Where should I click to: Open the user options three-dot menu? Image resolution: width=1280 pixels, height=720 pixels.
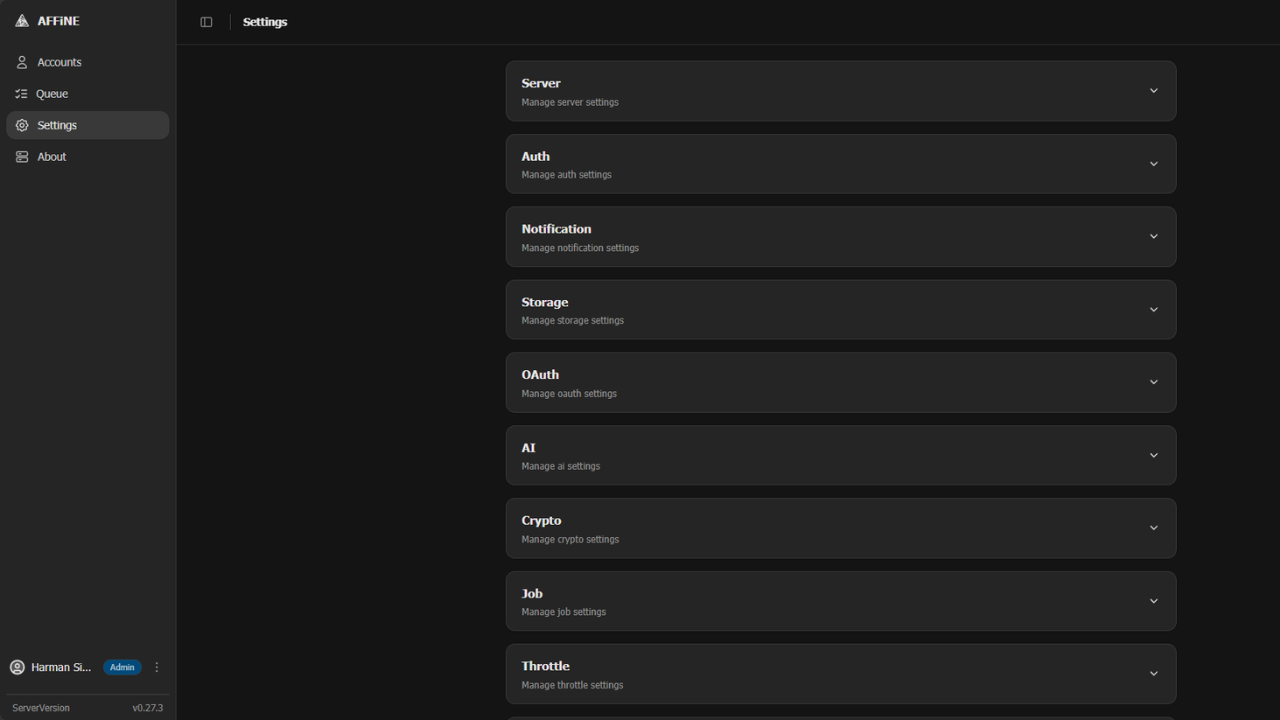157,667
